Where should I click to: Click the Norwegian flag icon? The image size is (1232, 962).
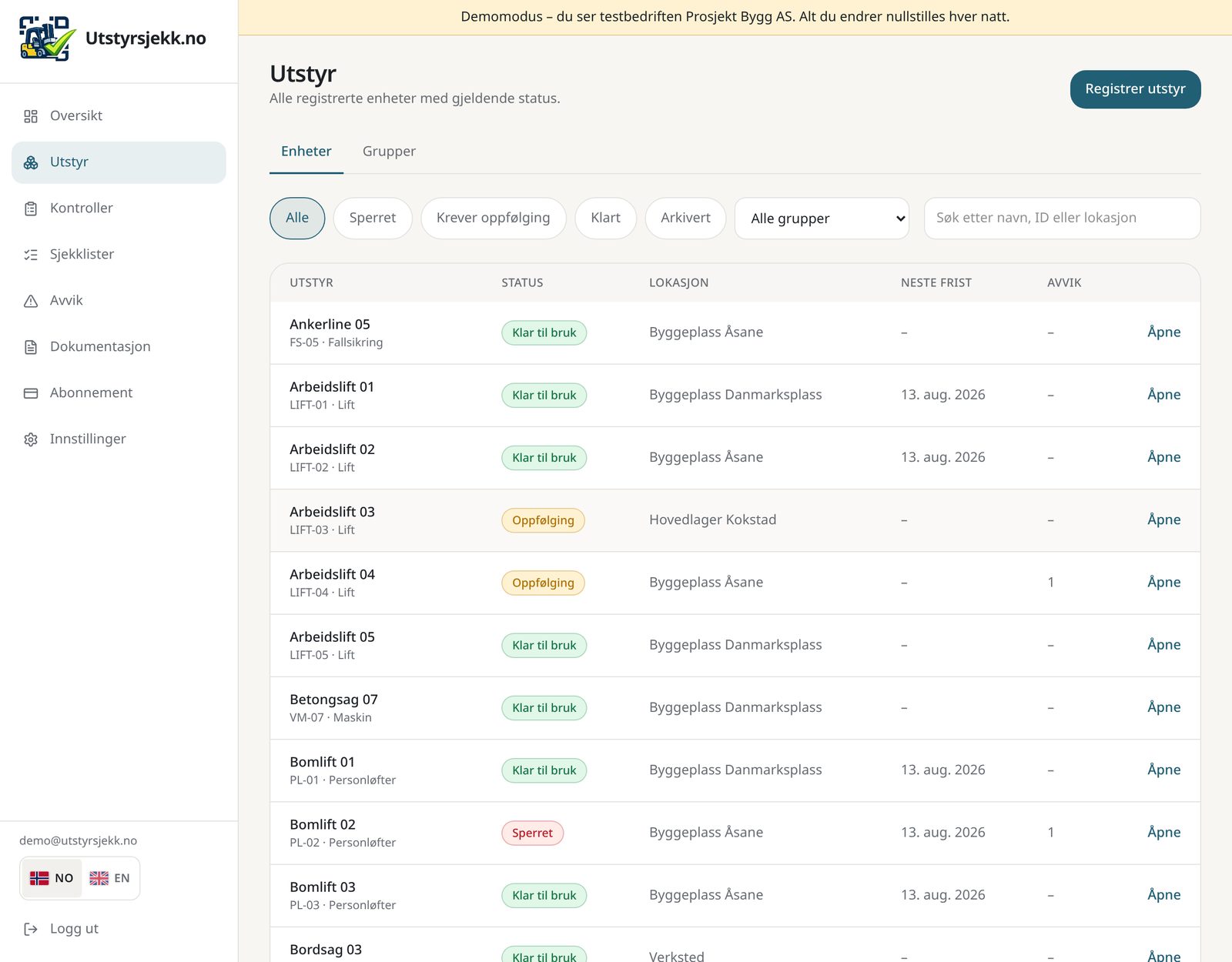pos(39,878)
